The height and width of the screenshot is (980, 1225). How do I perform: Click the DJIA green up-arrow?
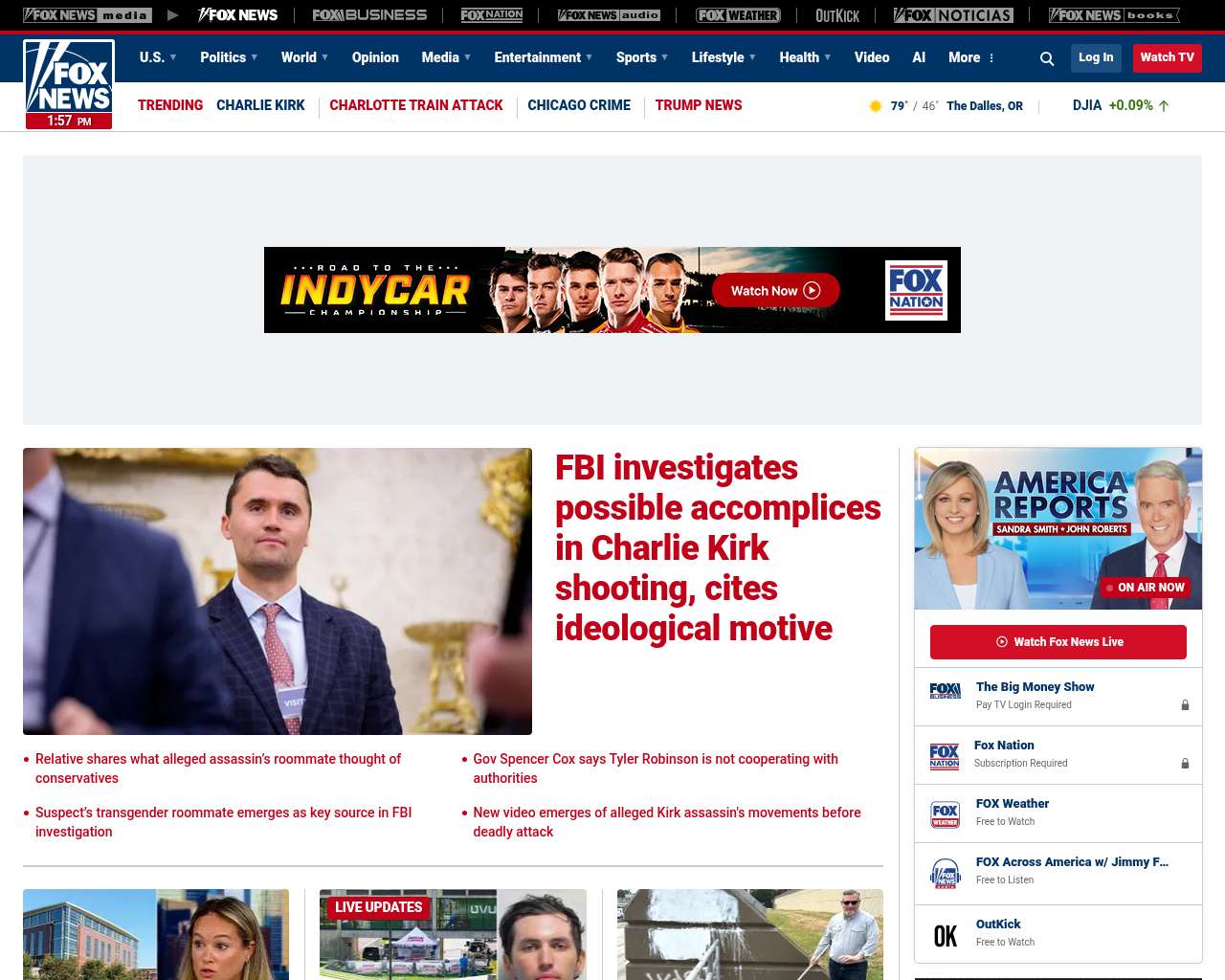click(1164, 106)
